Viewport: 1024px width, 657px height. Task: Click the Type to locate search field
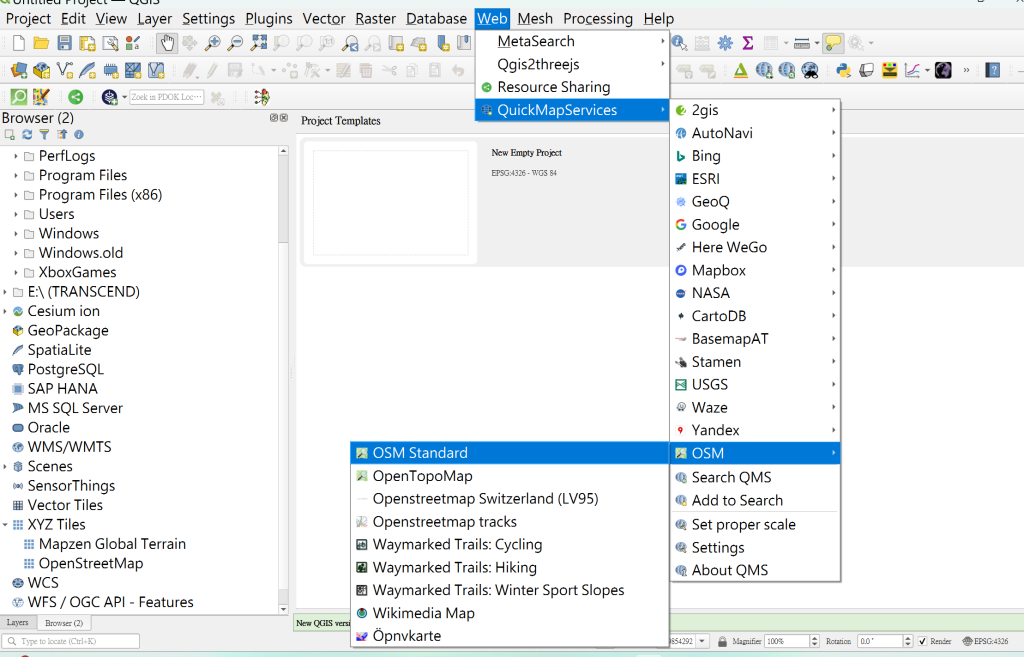(x=71, y=641)
